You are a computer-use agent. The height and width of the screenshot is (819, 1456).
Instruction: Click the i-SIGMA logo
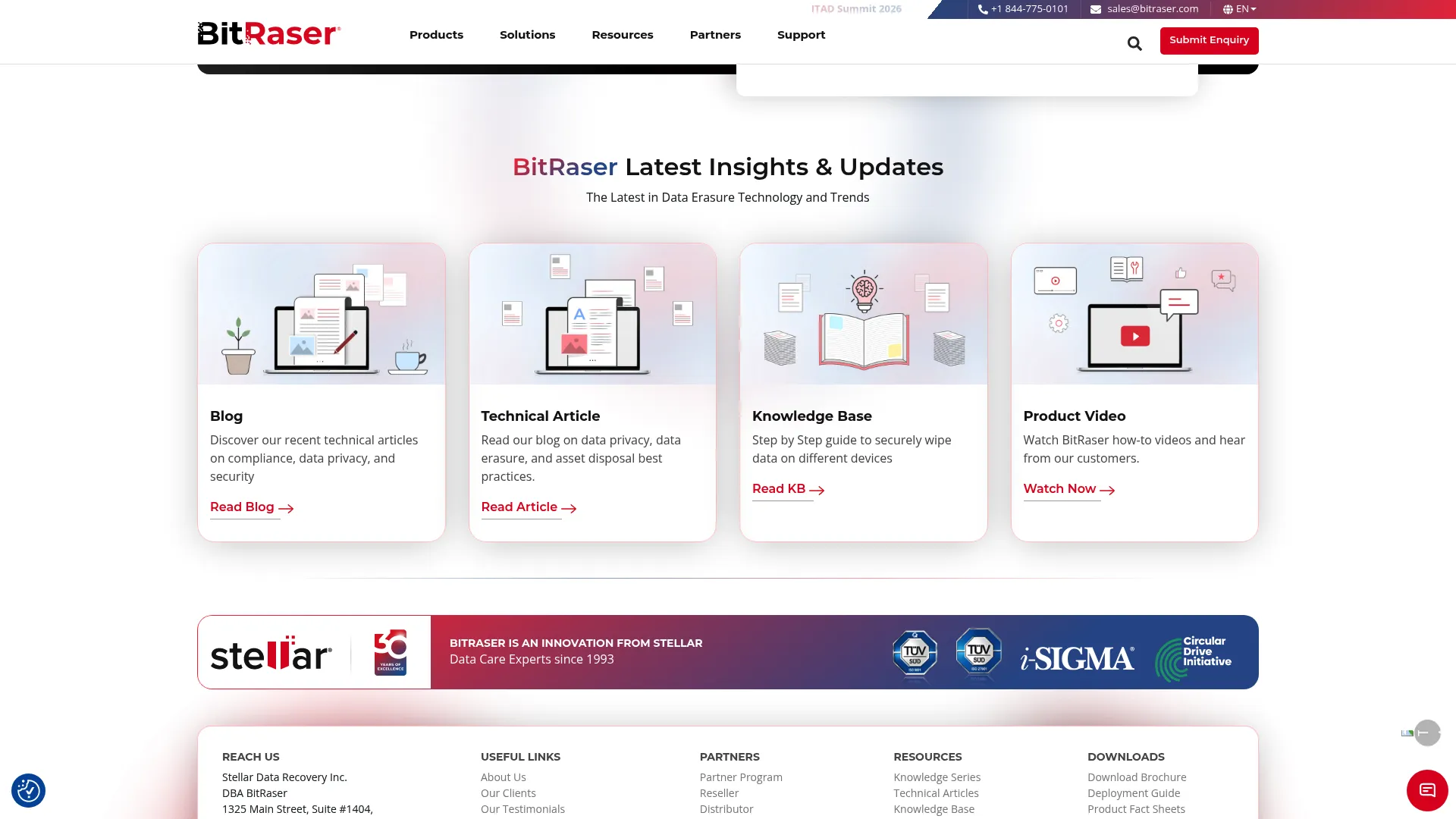click(1078, 657)
